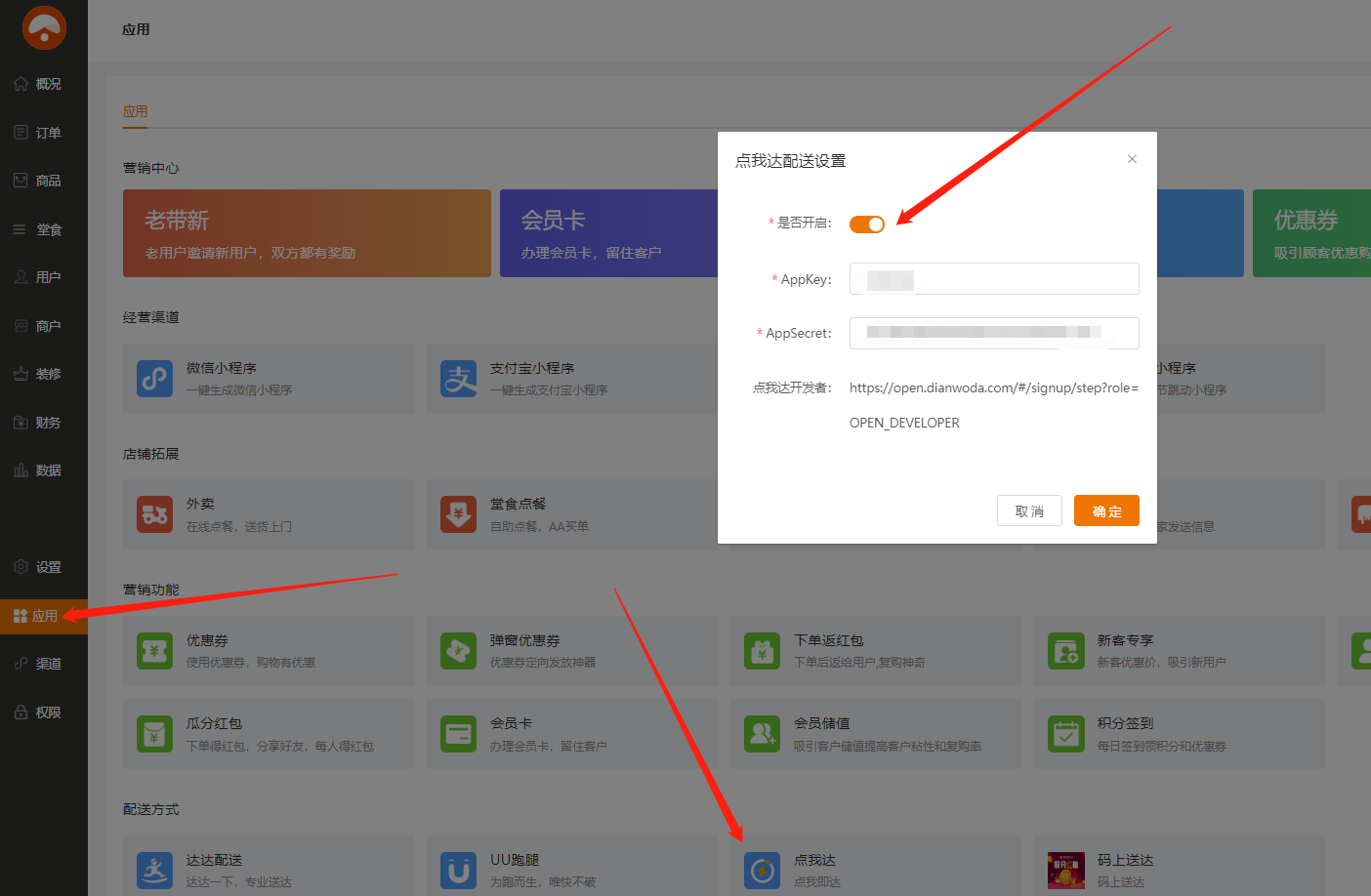Click the 支付宝小程序 icon
Screen dimensions: 1371x896
click(x=458, y=379)
